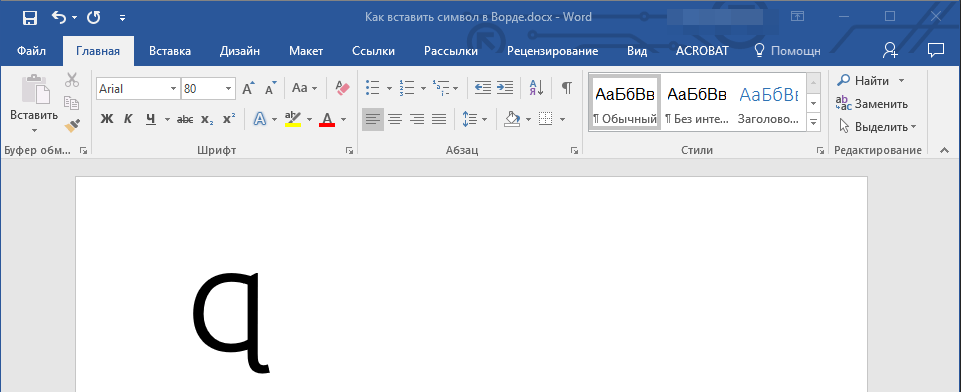The height and width of the screenshot is (392, 961).
Task: Align text right
Action: pyautogui.click(x=417, y=119)
